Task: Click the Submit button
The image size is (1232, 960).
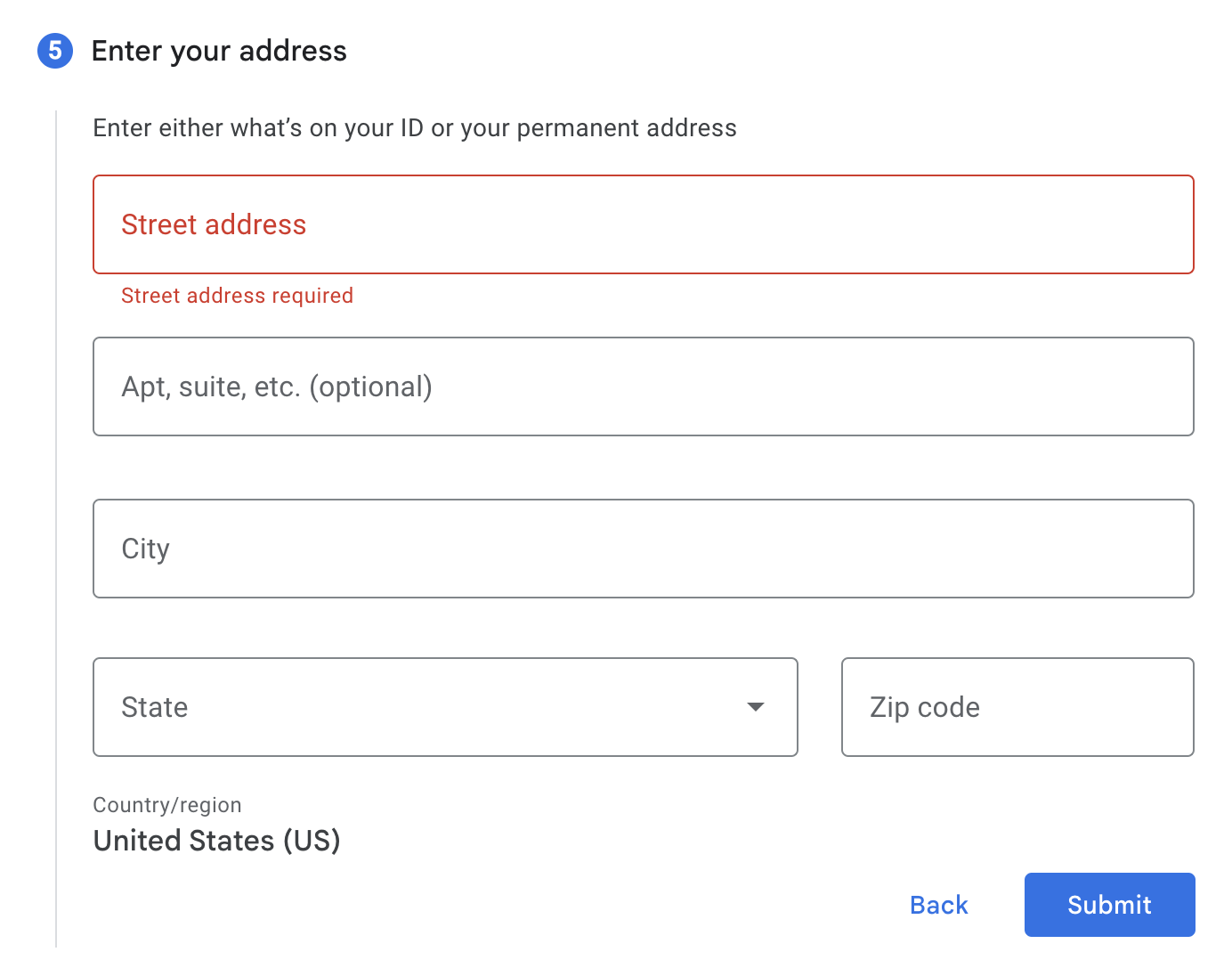Action: (1109, 904)
